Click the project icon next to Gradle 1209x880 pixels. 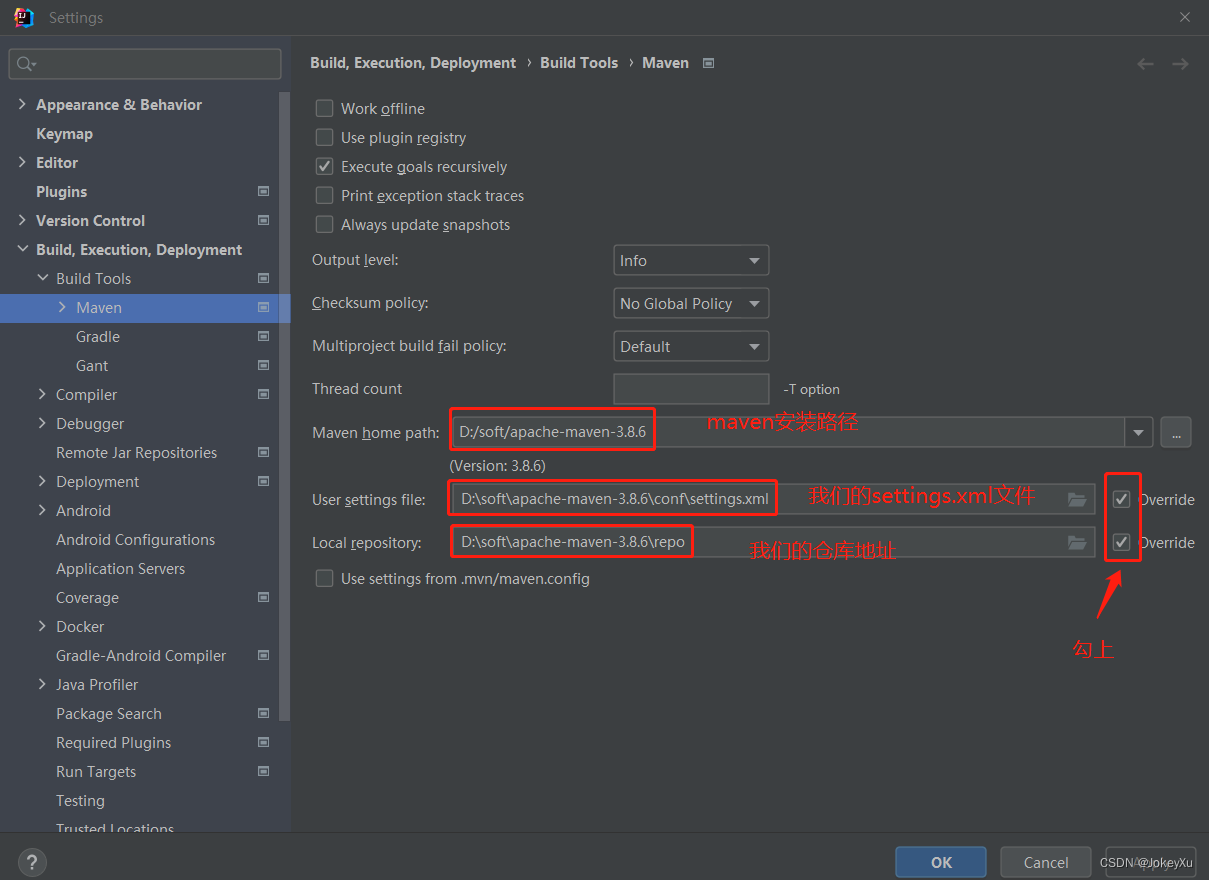(264, 336)
